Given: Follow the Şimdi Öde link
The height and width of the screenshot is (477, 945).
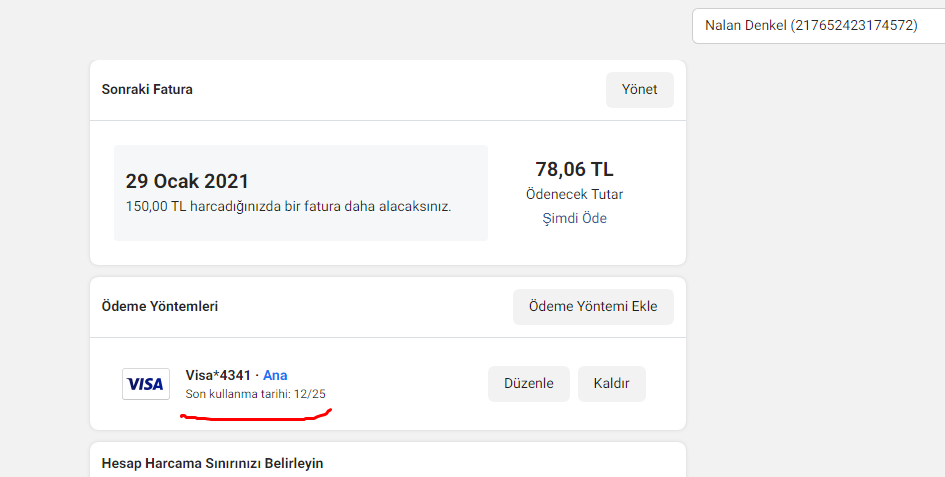Looking at the screenshot, I should pos(574,218).
